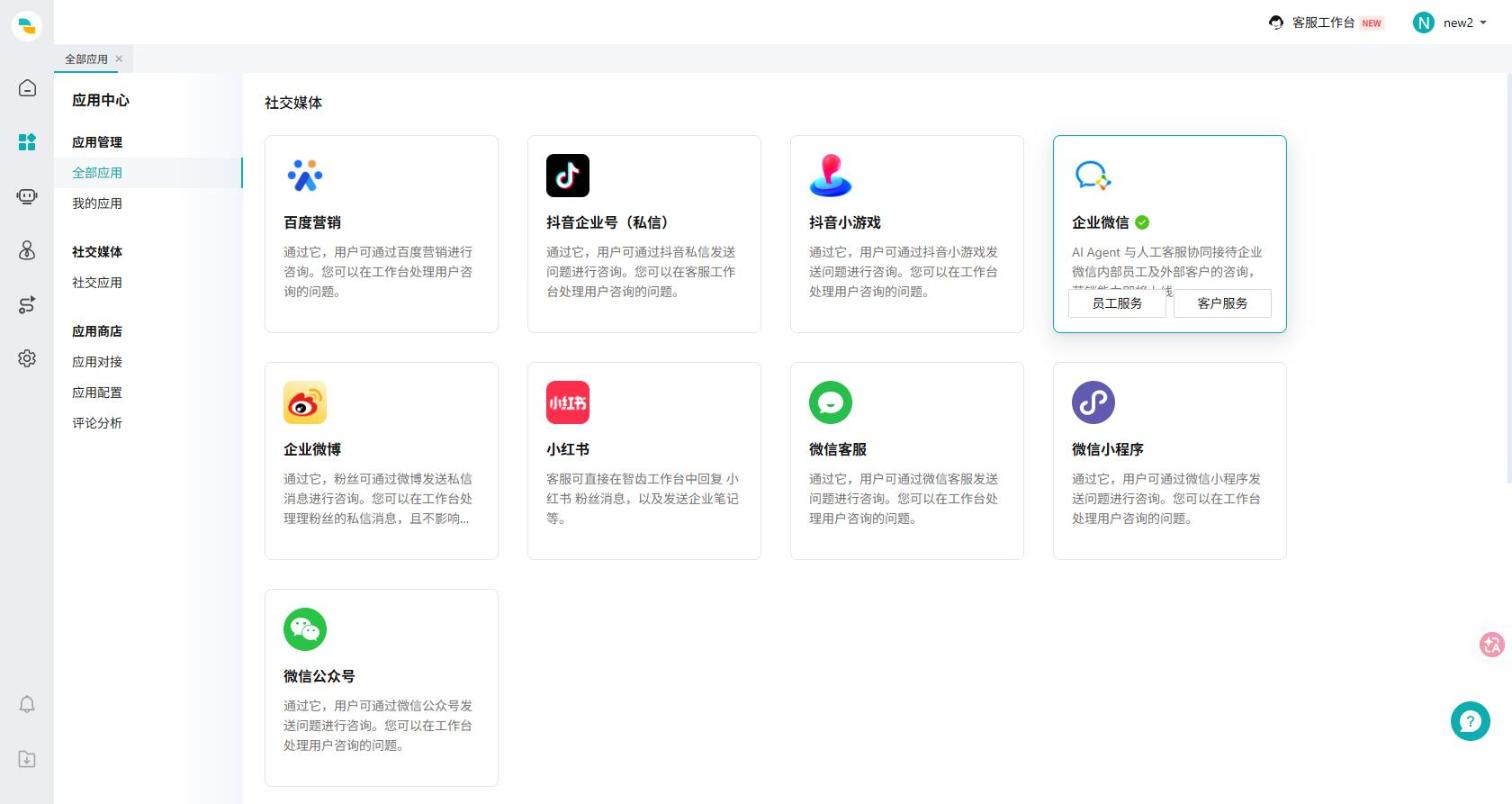Click the 客户服务 button
This screenshot has width=1512, height=804.
click(1222, 303)
